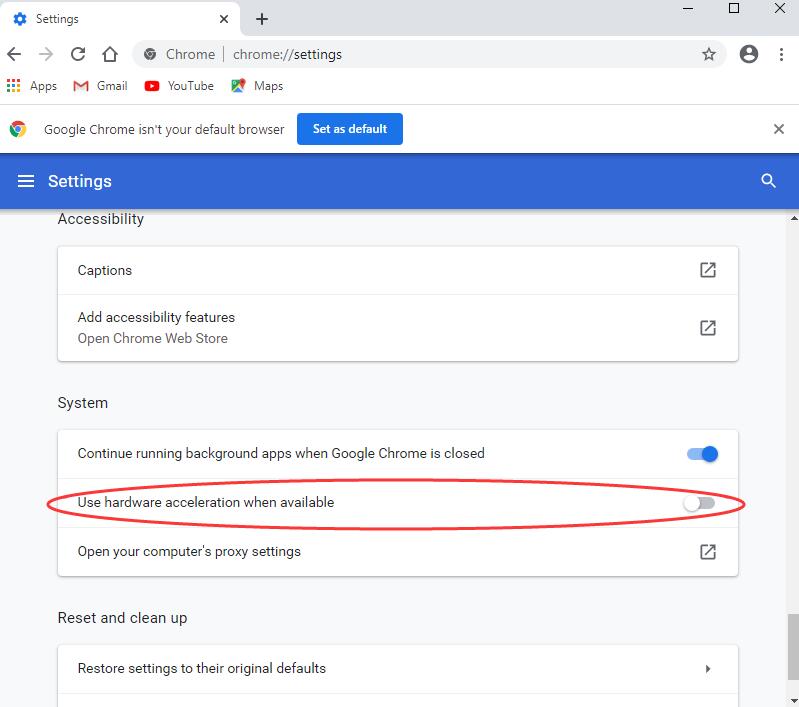Open the Gmail bookmark
The width and height of the screenshot is (799, 707).
100,86
